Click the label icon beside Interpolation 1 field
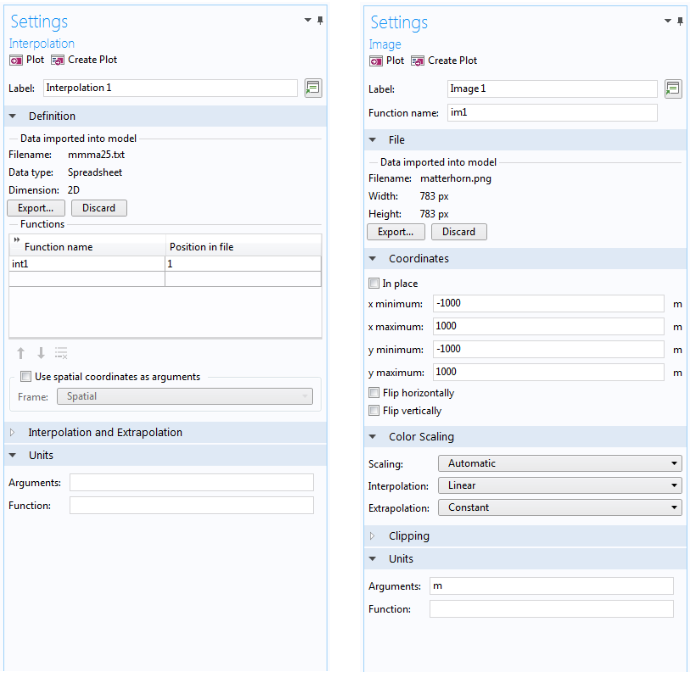 click(313, 88)
